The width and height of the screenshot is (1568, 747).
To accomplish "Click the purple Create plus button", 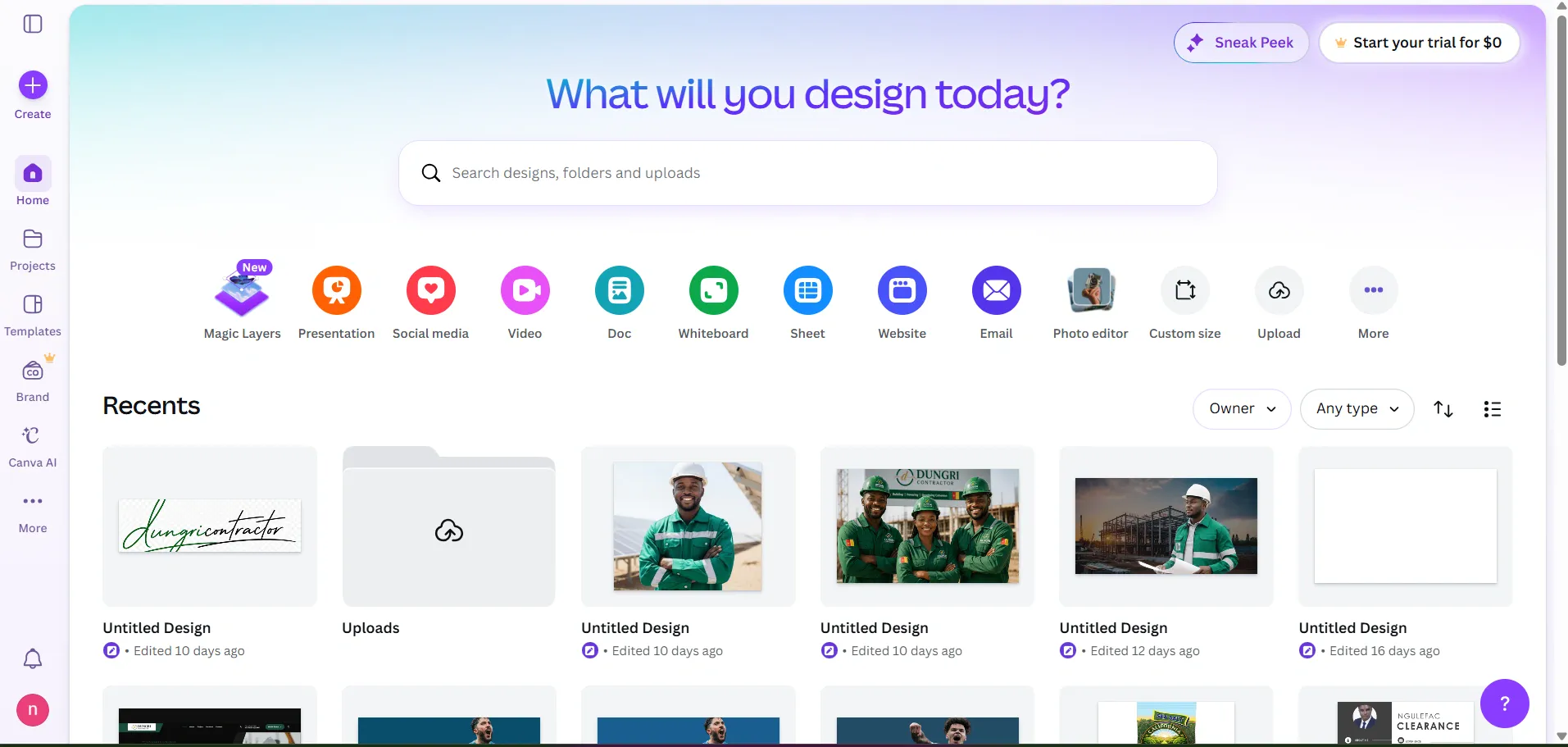I will 33,85.
